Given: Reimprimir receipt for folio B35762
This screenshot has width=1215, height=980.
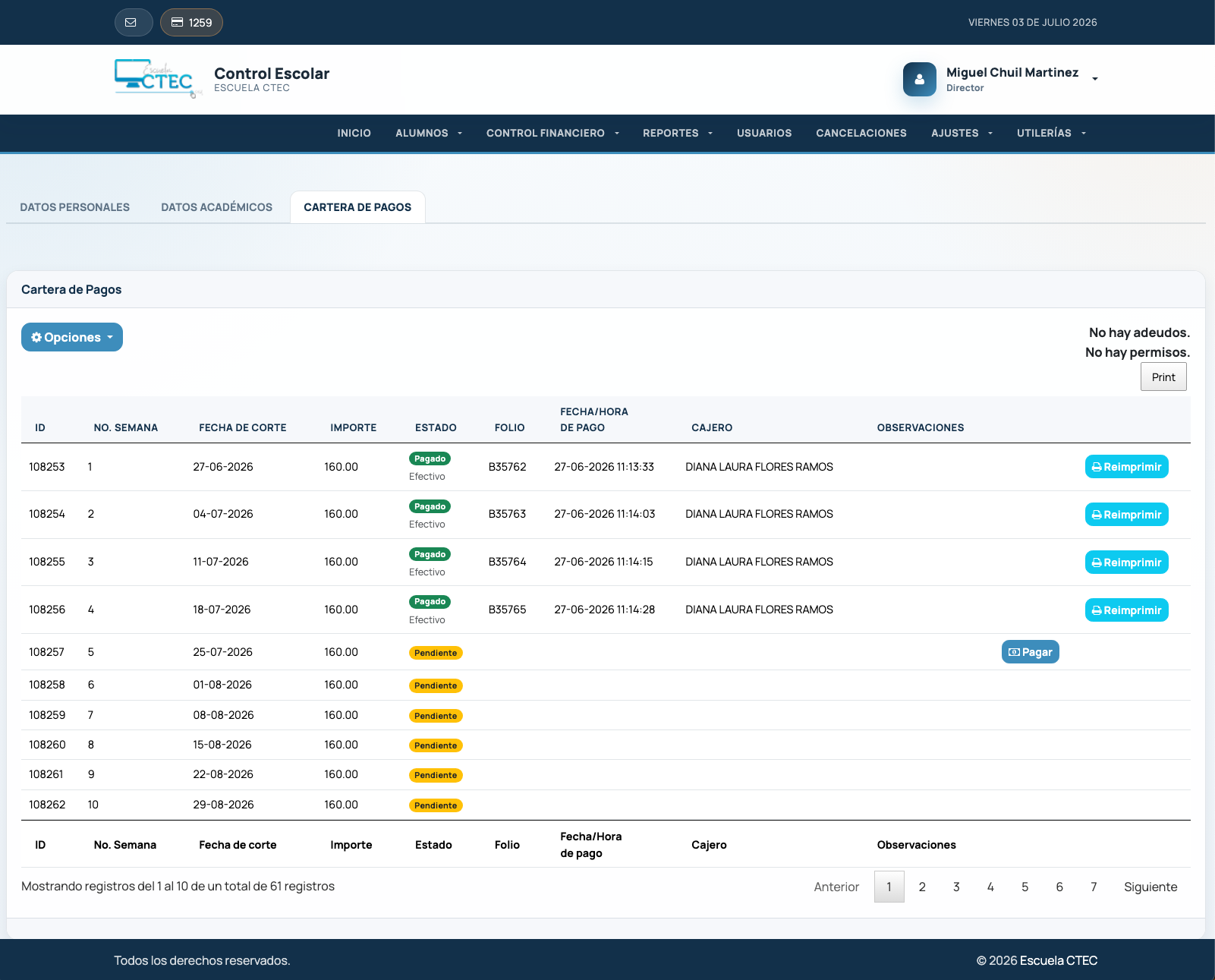Looking at the screenshot, I should click(x=1126, y=467).
